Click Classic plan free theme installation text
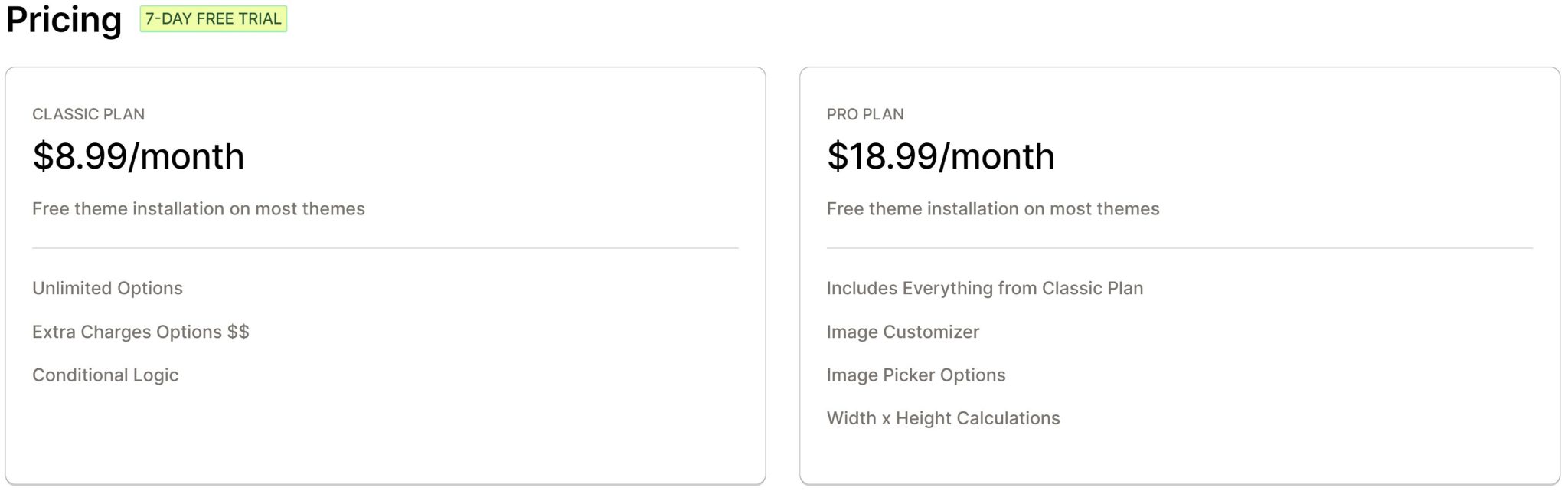 point(198,208)
